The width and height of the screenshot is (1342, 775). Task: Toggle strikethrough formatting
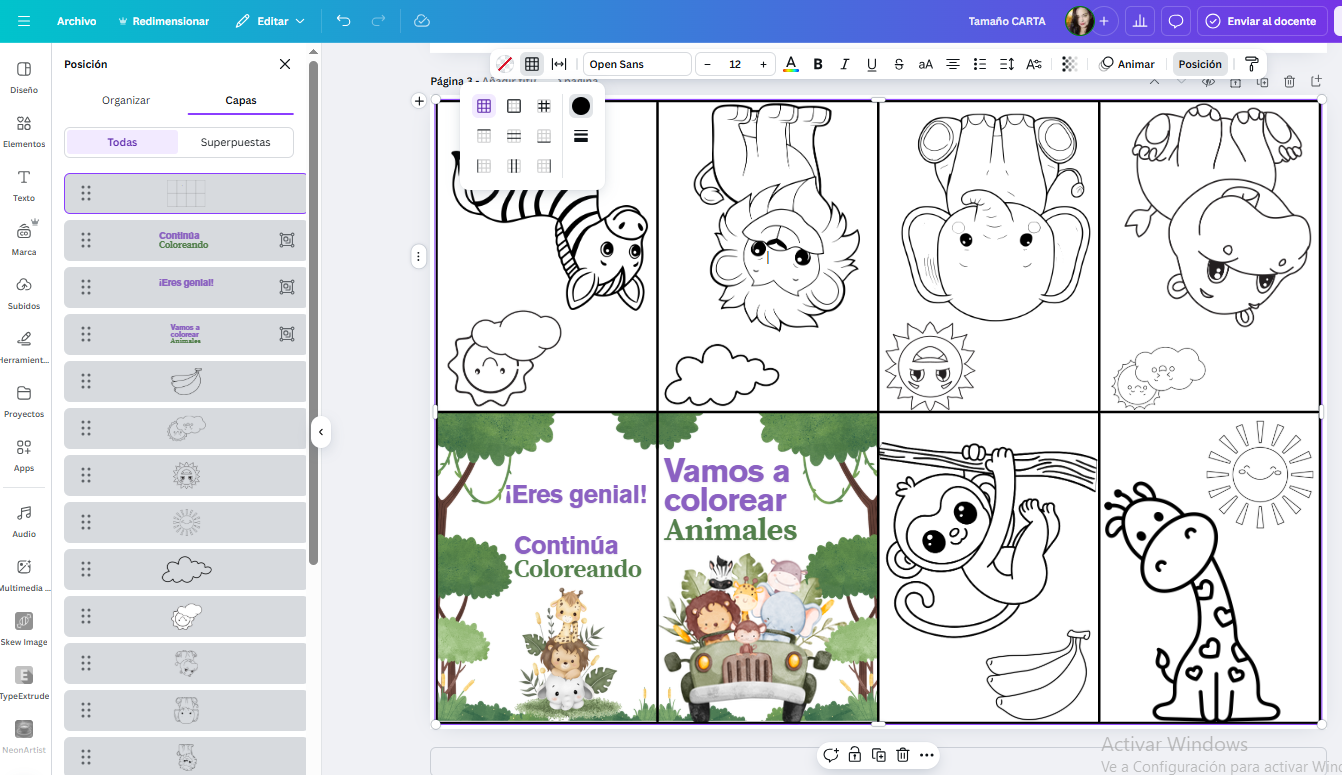click(899, 64)
